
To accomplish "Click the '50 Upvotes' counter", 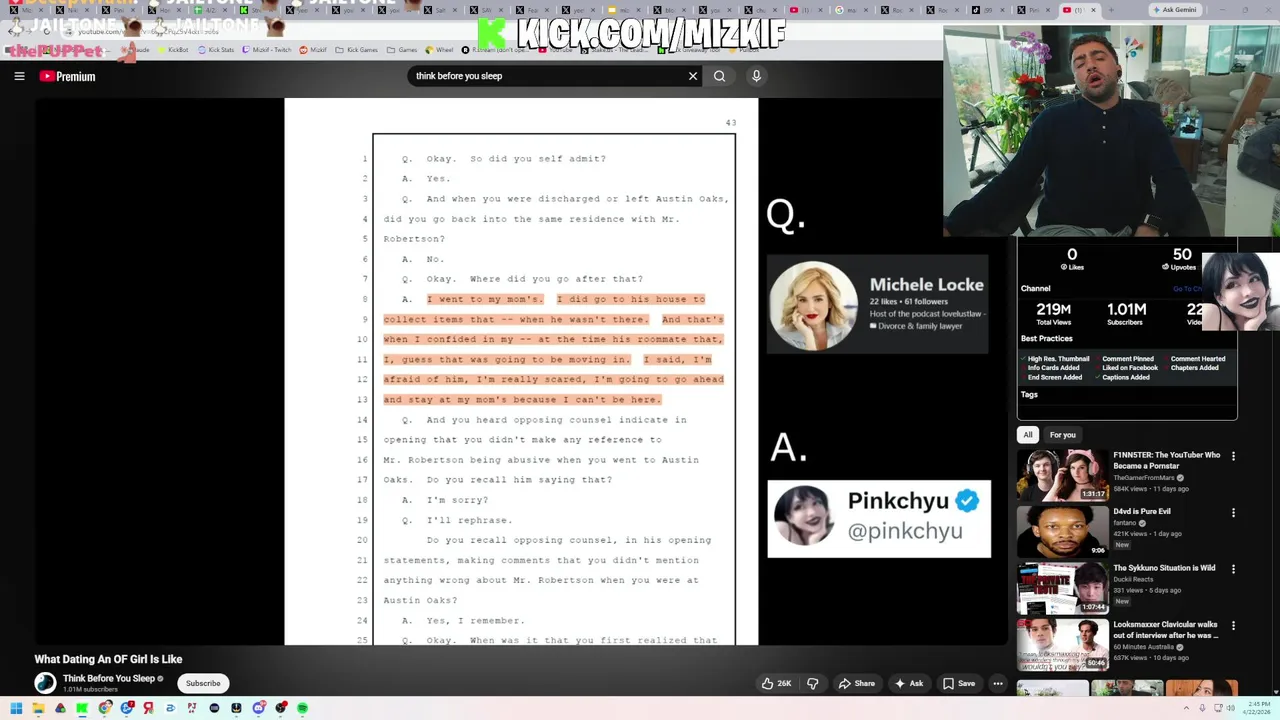I will pyautogui.click(x=1182, y=259).
